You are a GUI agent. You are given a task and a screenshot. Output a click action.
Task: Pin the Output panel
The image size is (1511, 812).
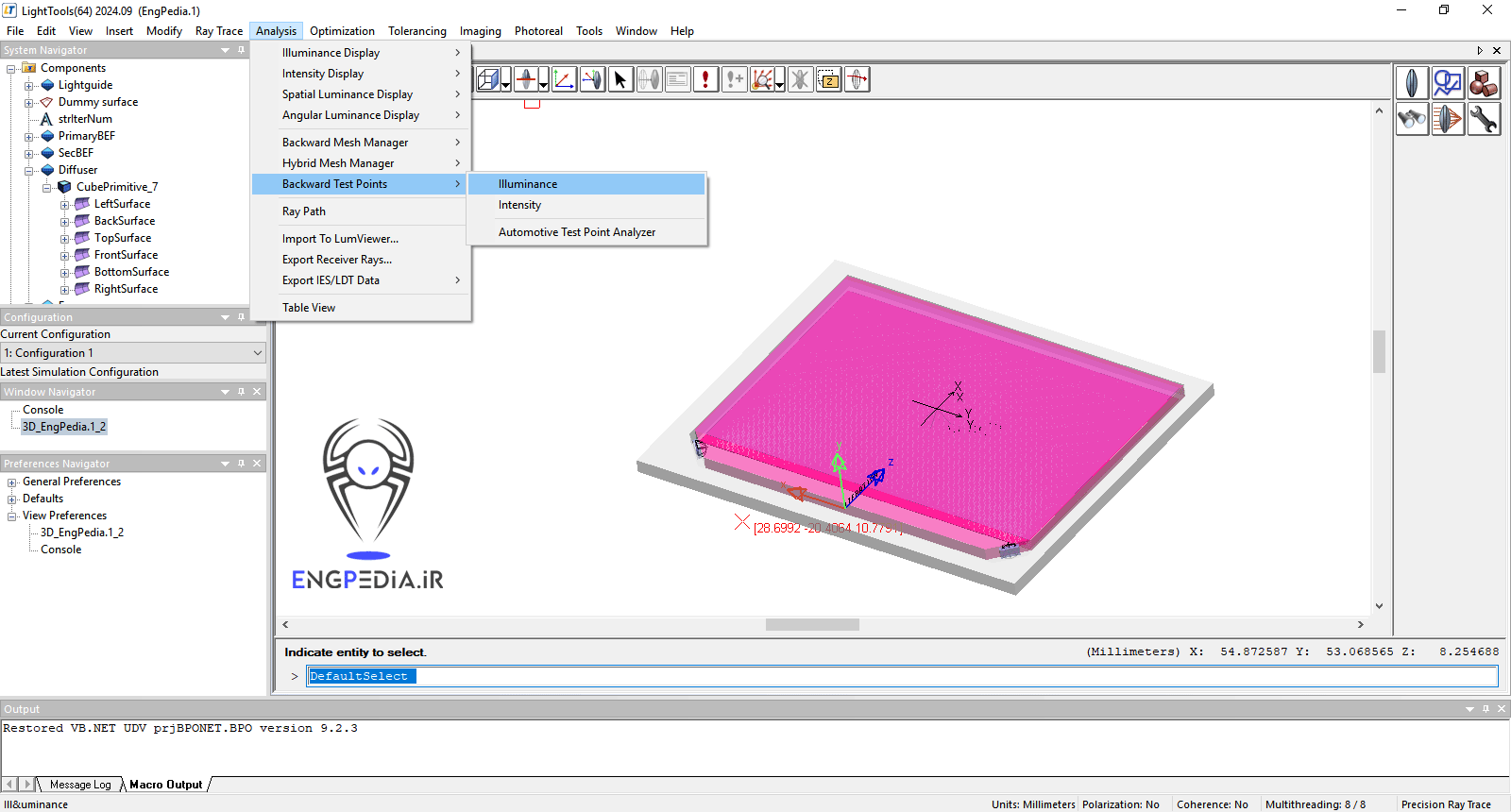(x=1486, y=709)
